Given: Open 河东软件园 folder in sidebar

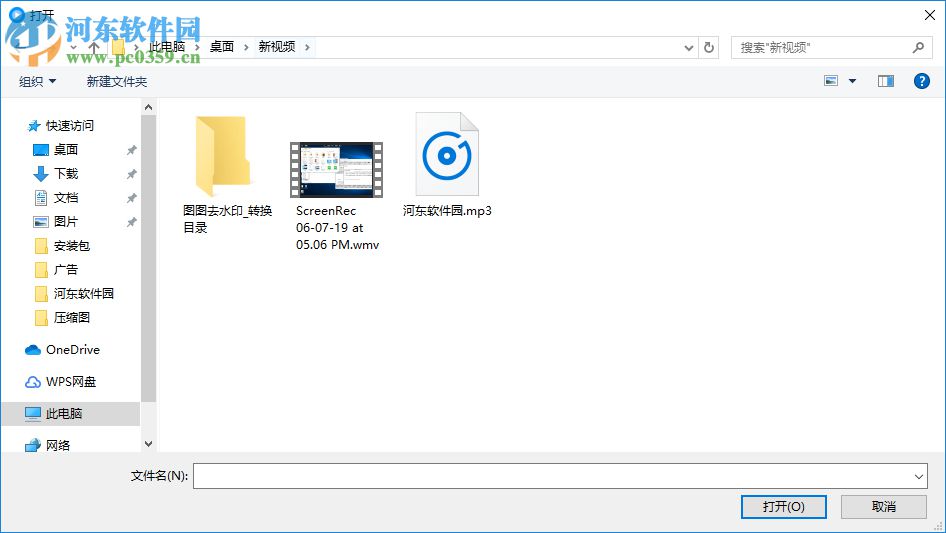Looking at the screenshot, I should click(x=83, y=293).
